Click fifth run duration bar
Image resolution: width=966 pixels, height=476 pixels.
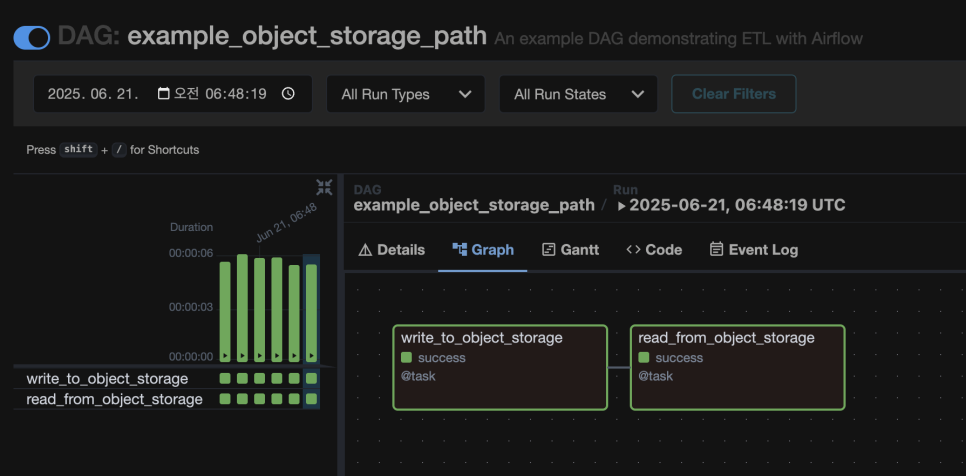(294, 313)
